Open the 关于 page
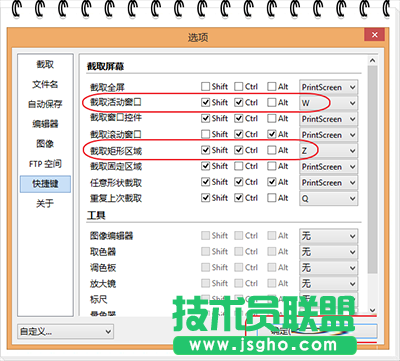The height and width of the screenshot is (361, 400). pyautogui.click(x=45, y=203)
